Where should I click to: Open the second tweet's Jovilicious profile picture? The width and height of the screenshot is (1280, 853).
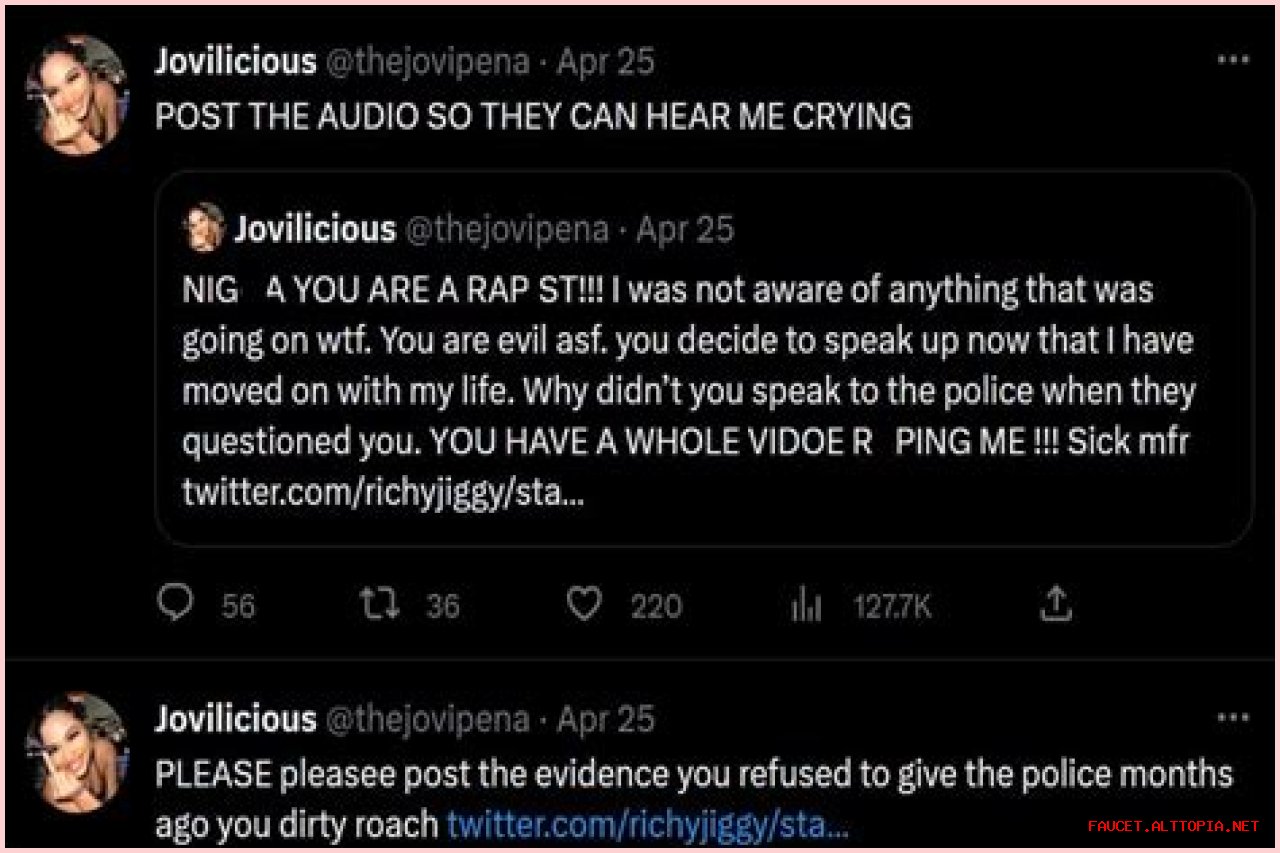(x=77, y=752)
